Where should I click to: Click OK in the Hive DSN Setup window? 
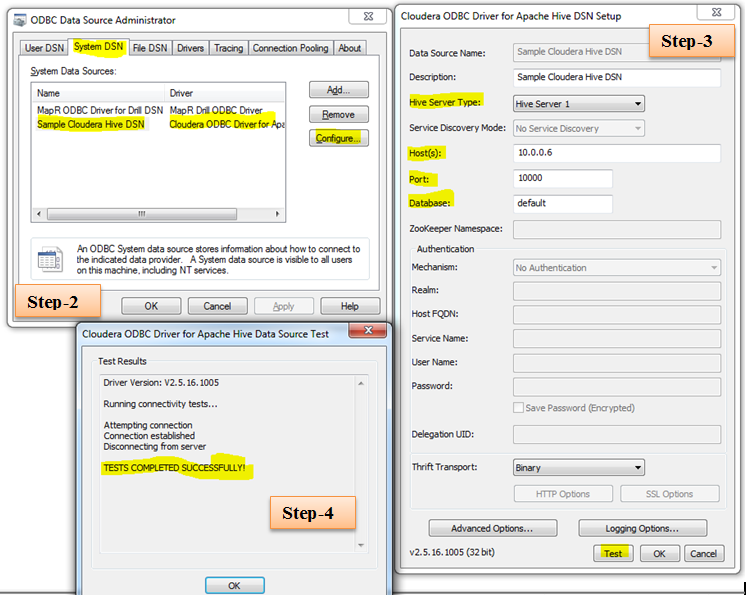(x=659, y=554)
